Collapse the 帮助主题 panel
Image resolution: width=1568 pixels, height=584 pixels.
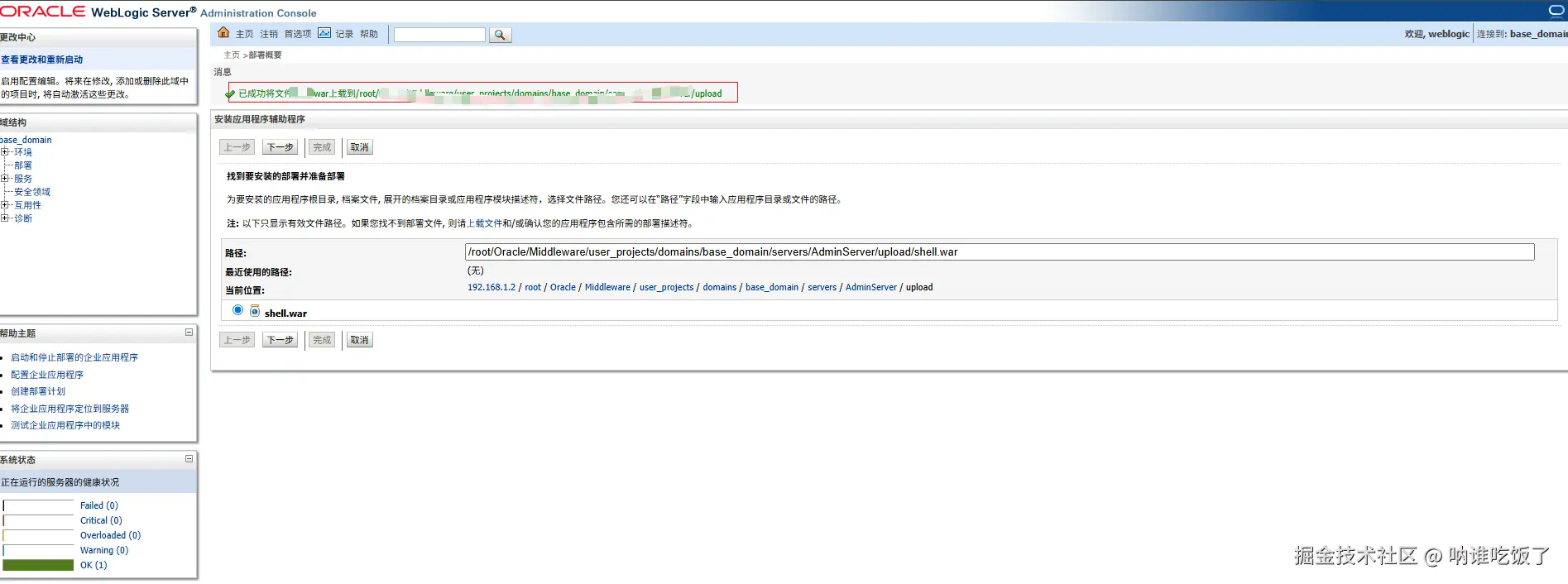pyautogui.click(x=189, y=333)
